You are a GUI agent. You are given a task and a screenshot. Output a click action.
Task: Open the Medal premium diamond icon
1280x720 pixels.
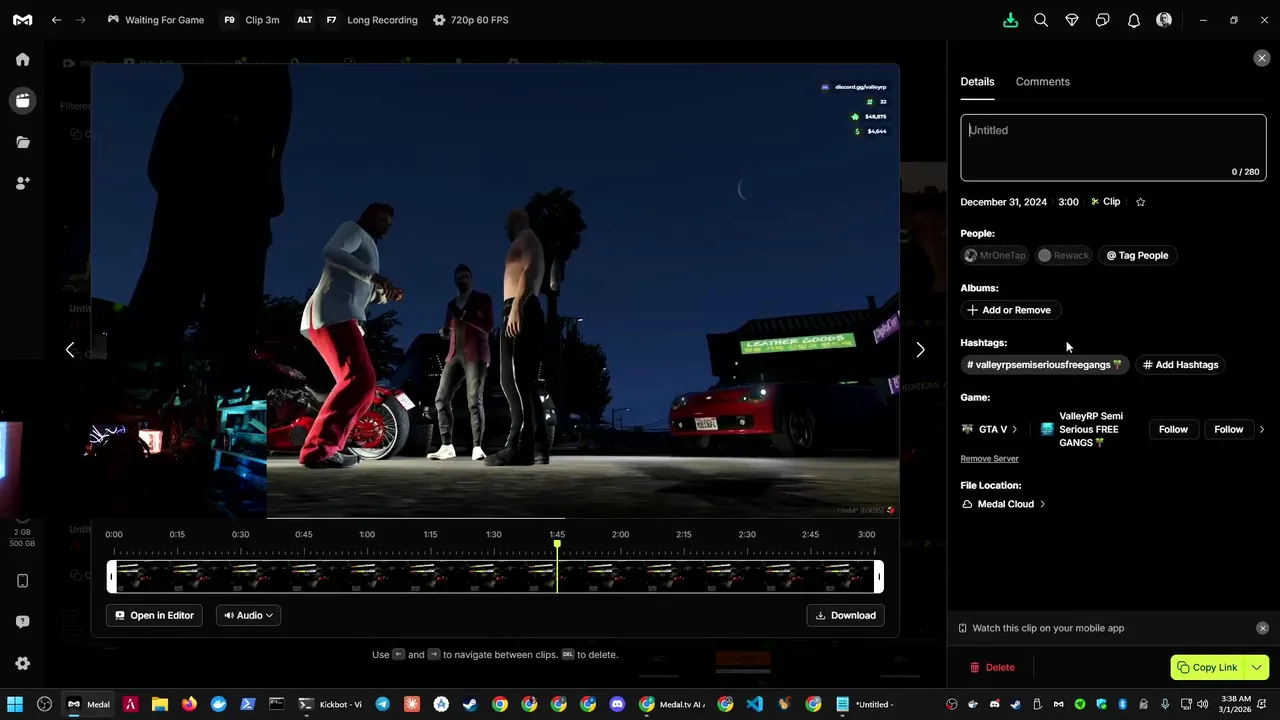point(1072,20)
